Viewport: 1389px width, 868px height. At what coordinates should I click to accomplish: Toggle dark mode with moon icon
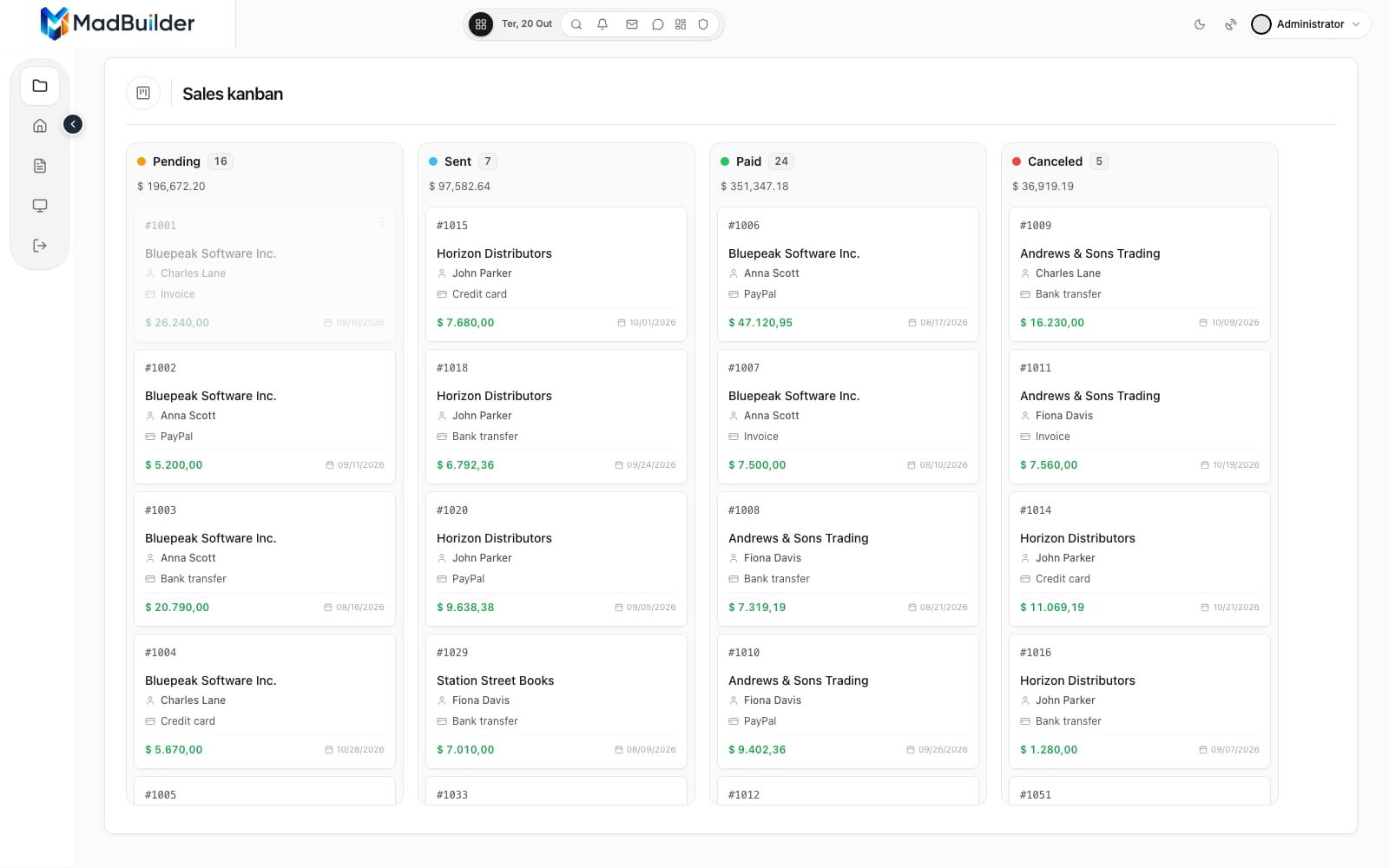click(1200, 24)
